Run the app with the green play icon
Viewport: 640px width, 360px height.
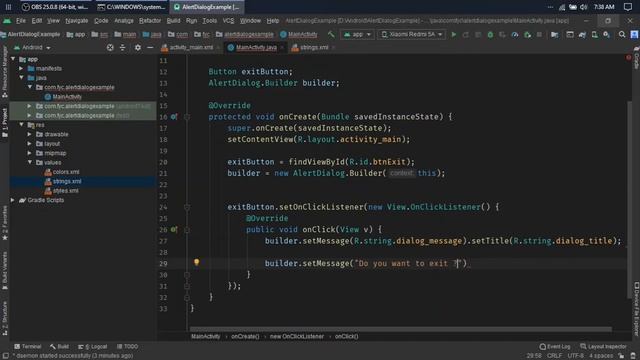[x=453, y=35]
